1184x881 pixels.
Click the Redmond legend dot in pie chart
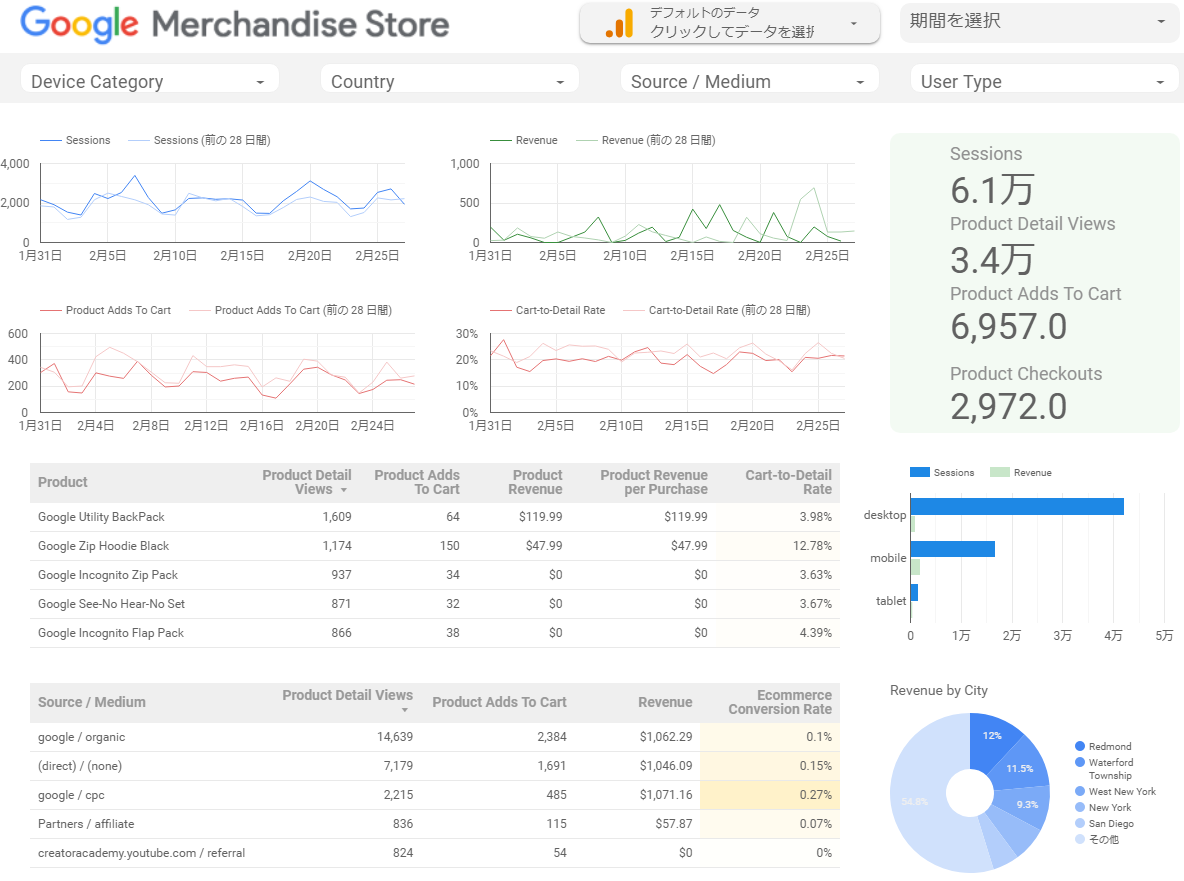(x=1080, y=746)
